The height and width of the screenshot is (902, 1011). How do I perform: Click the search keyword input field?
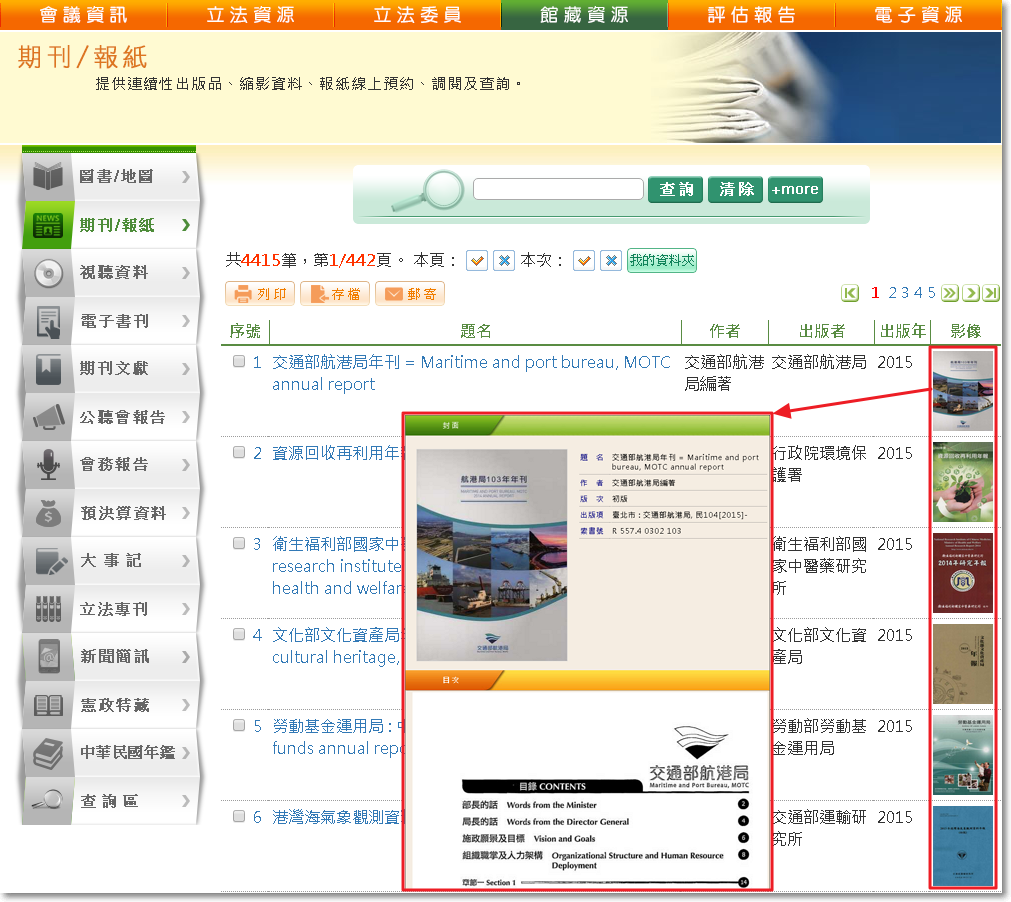(x=558, y=189)
